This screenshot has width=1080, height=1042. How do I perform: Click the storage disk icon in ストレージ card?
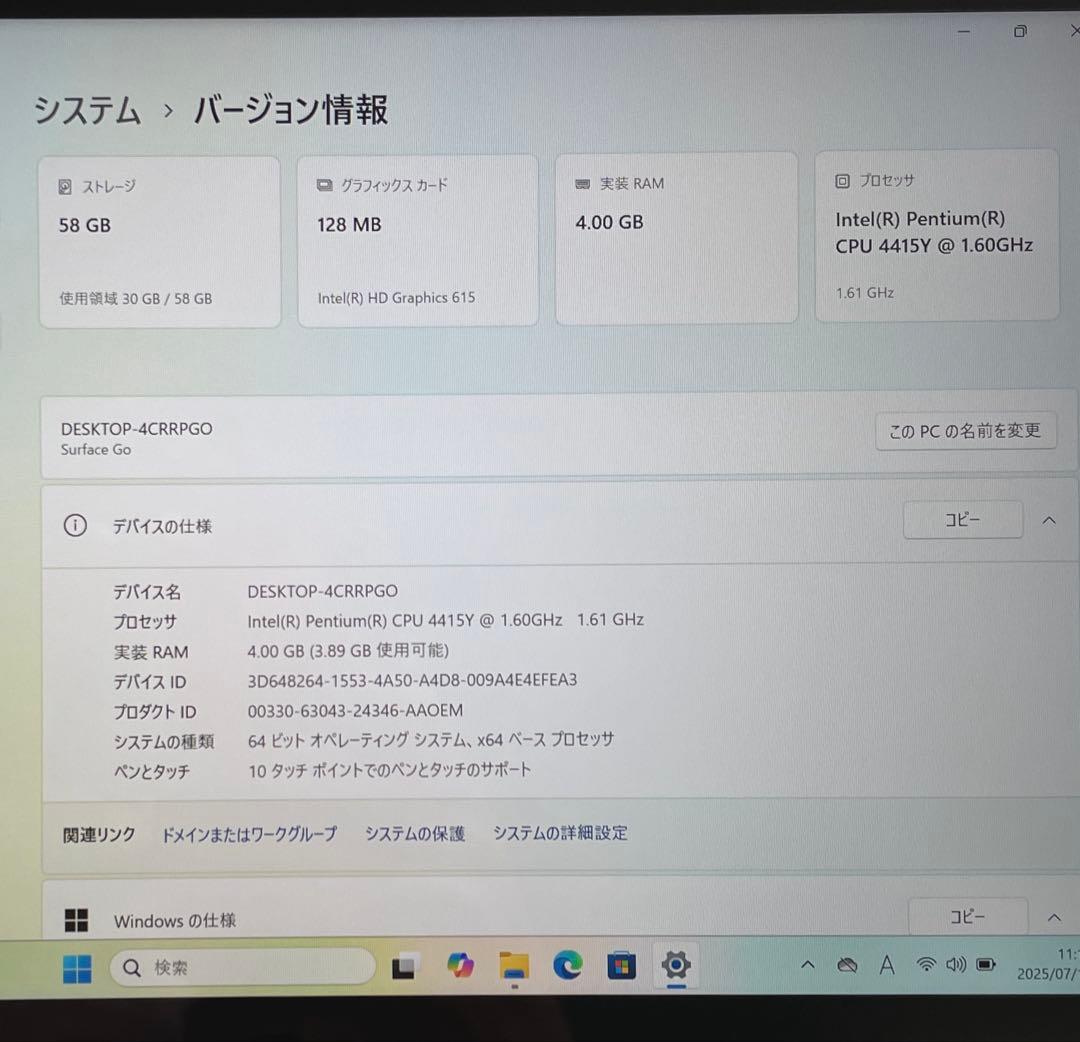[x=65, y=187]
